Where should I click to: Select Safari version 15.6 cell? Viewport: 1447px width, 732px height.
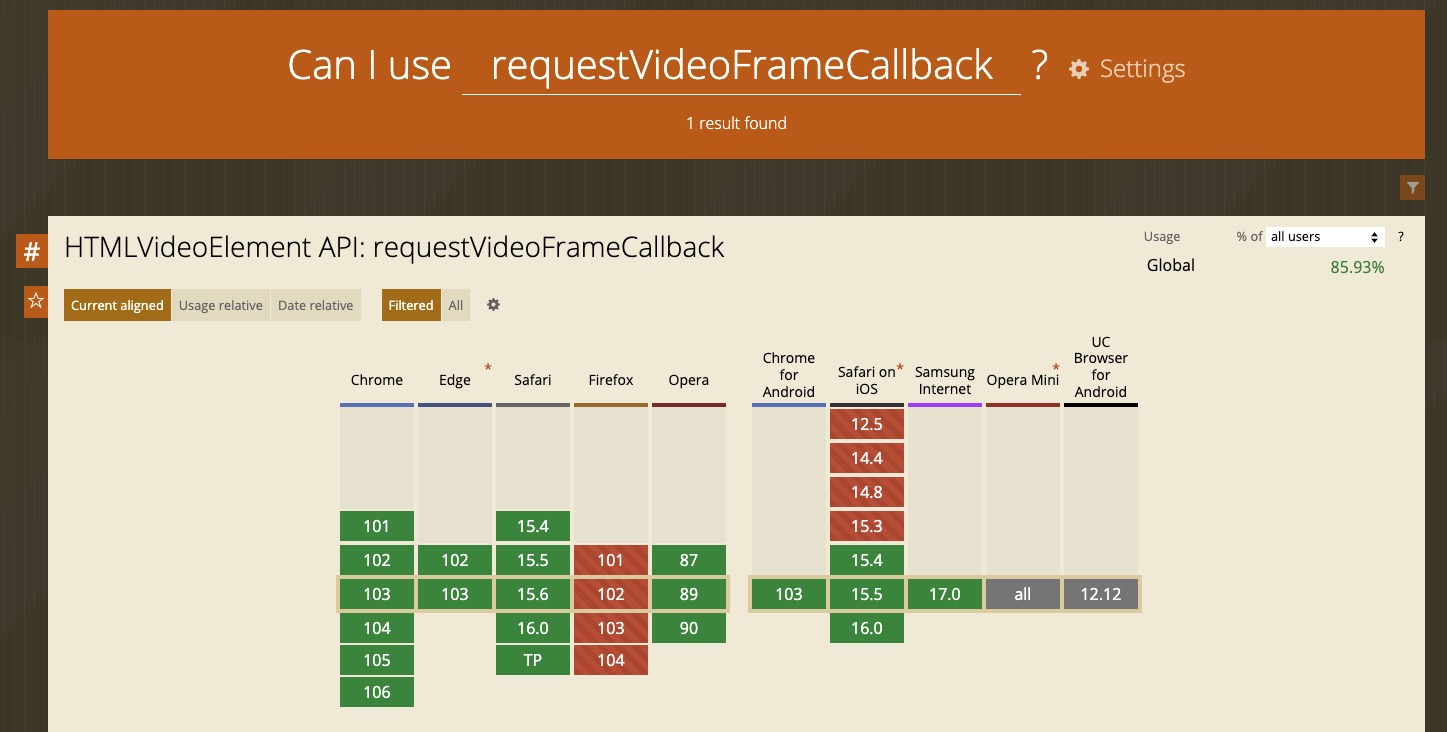533,594
